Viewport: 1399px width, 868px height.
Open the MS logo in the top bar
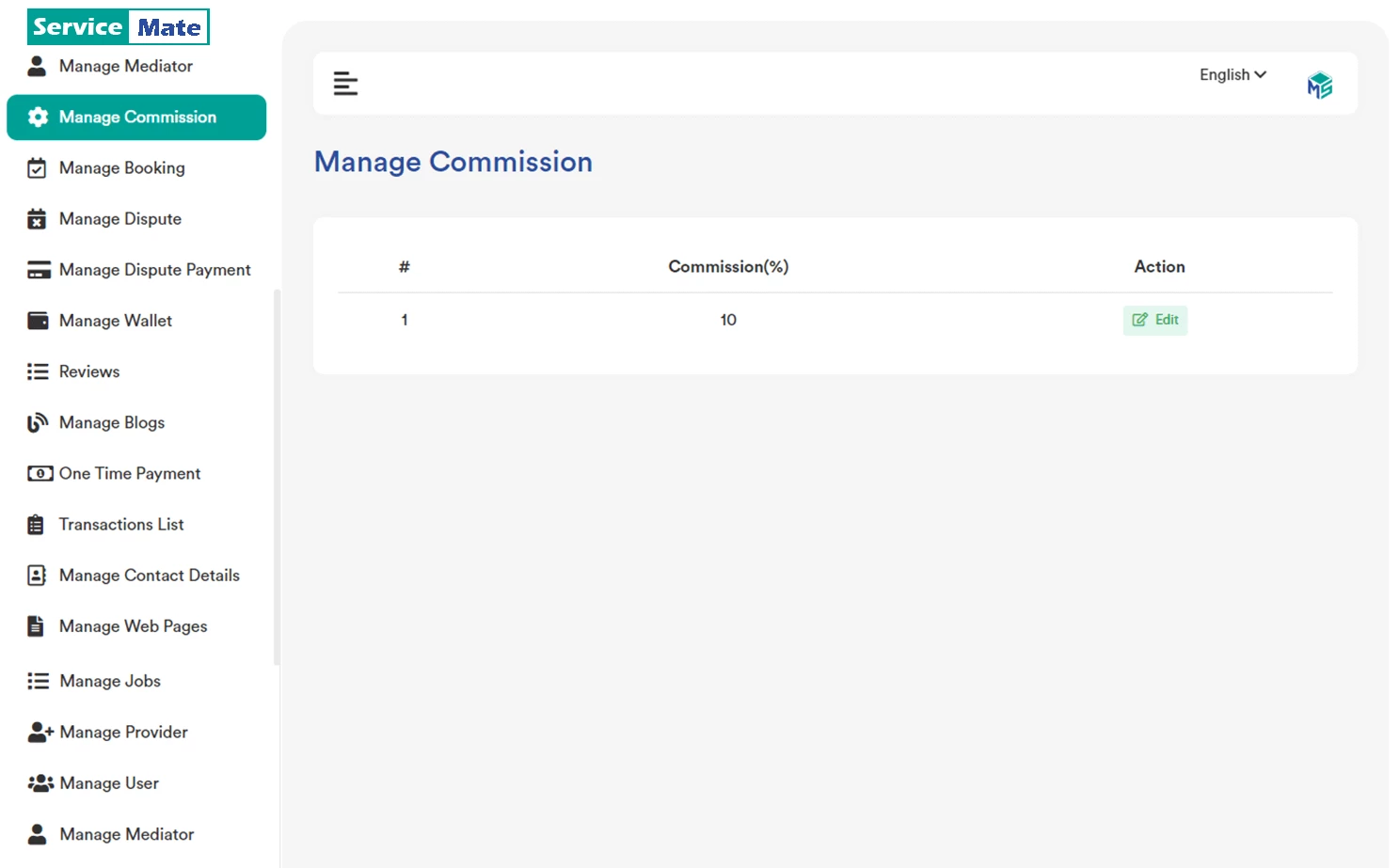click(x=1319, y=84)
